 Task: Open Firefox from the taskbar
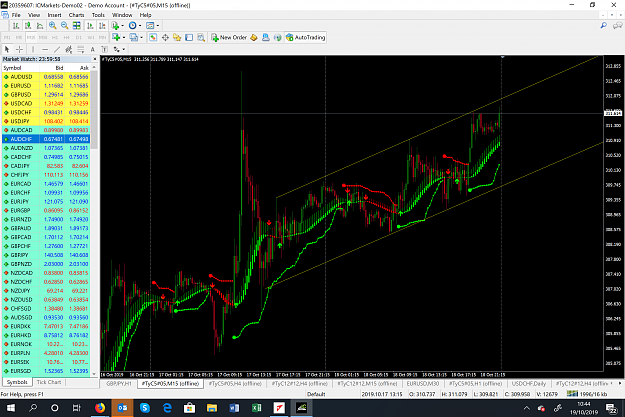pyautogui.click(x=100, y=408)
